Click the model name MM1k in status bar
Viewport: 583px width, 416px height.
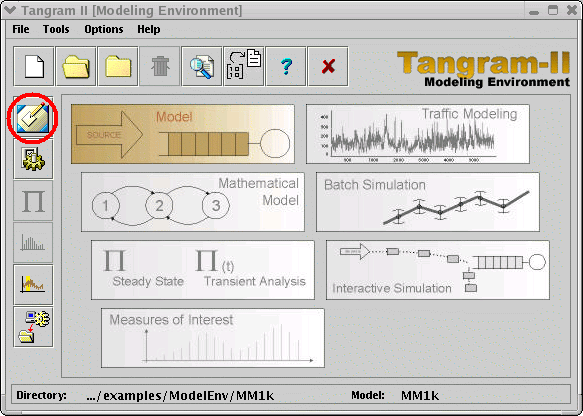[420, 396]
